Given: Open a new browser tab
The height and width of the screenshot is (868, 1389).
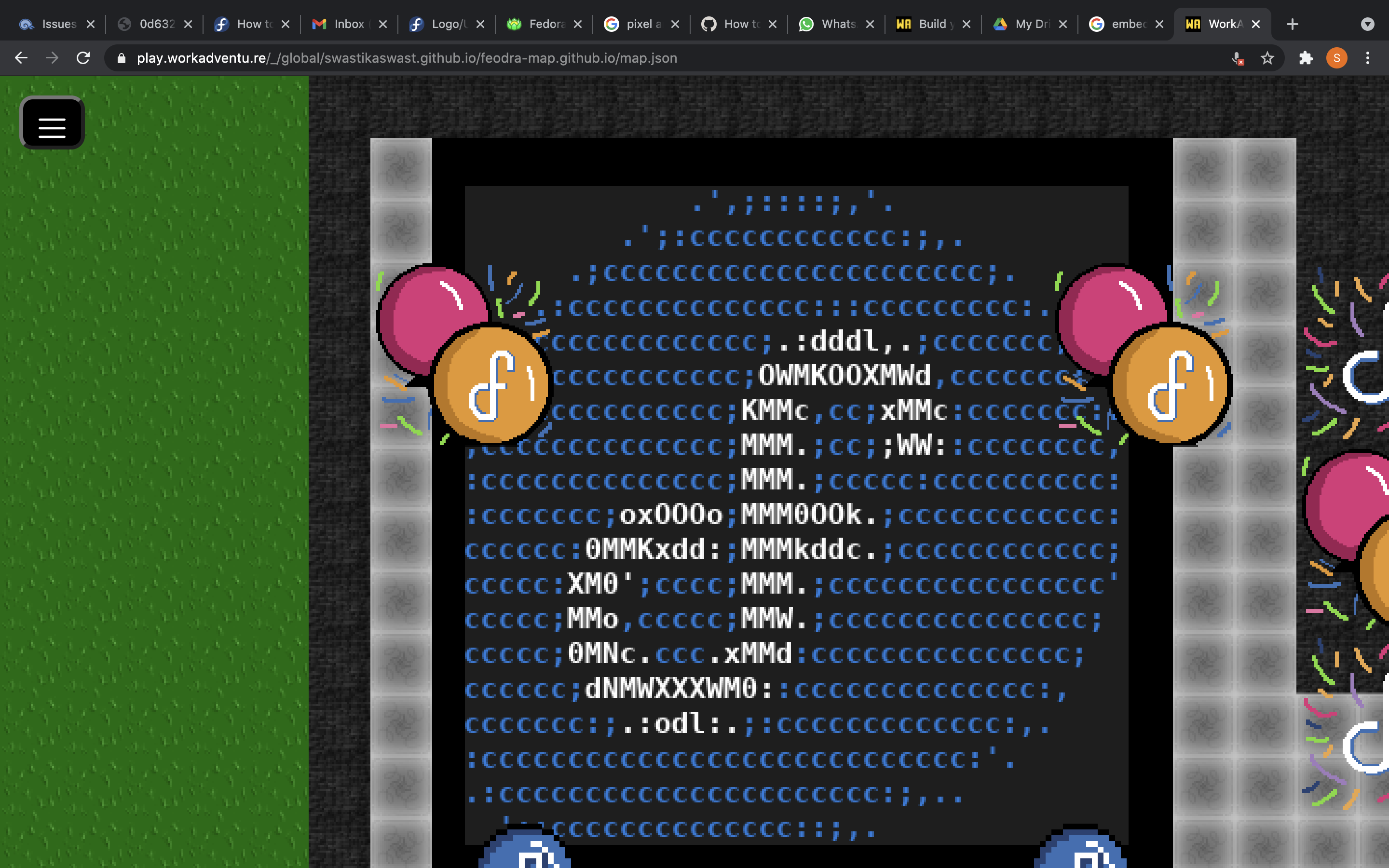Looking at the screenshot, I should point(1293,24).
